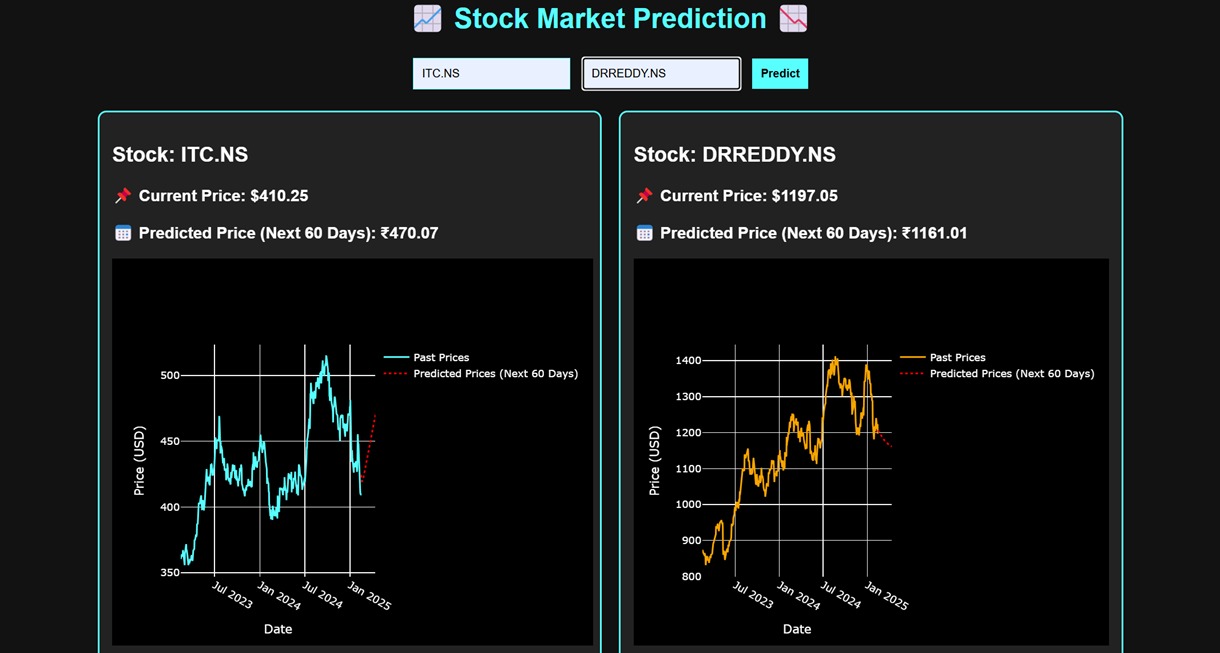The image size is (1220, 653).
Task: Click the falling chart icon after the title
Action: click(792, 18)
